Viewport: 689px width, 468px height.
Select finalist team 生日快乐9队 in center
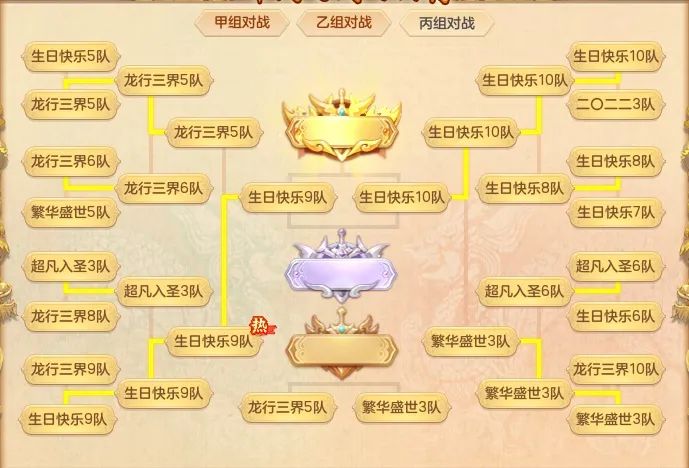click(288, 197)
